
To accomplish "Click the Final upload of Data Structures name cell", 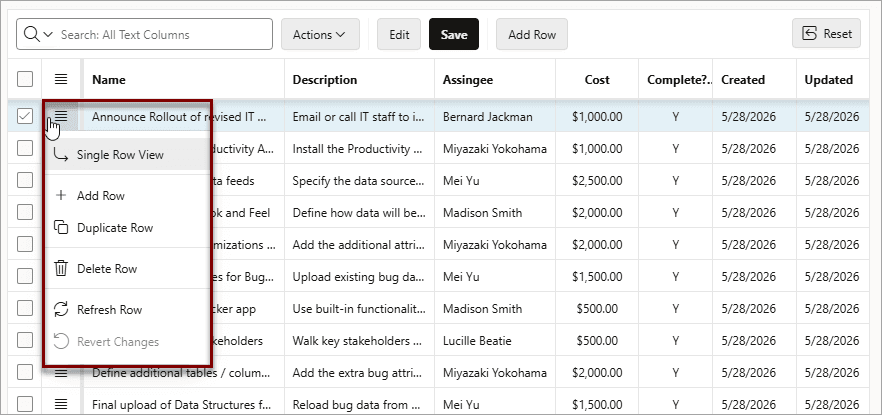I will click(x=184, y=404).
